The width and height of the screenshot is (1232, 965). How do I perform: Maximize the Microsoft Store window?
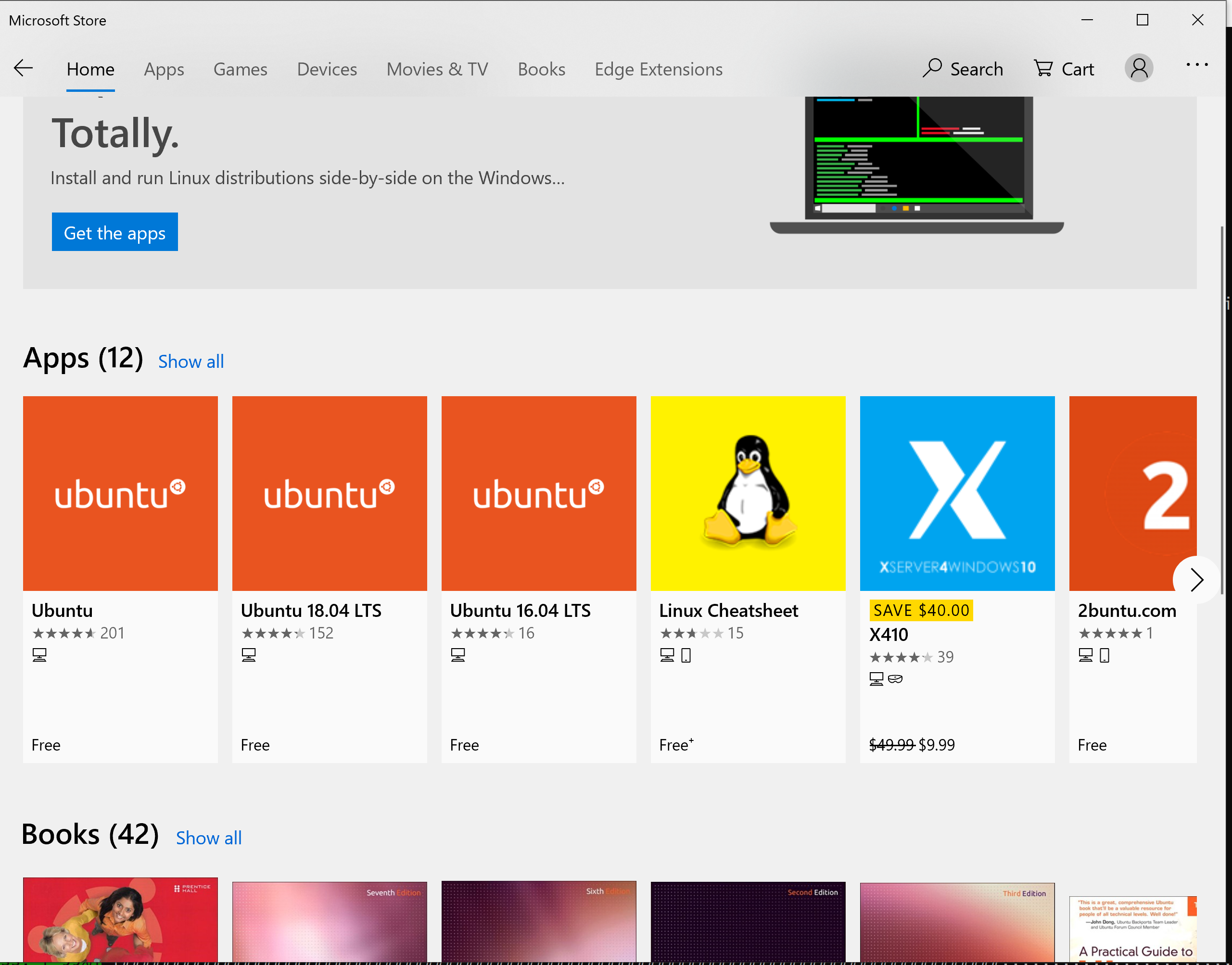tap(1142, 20)
